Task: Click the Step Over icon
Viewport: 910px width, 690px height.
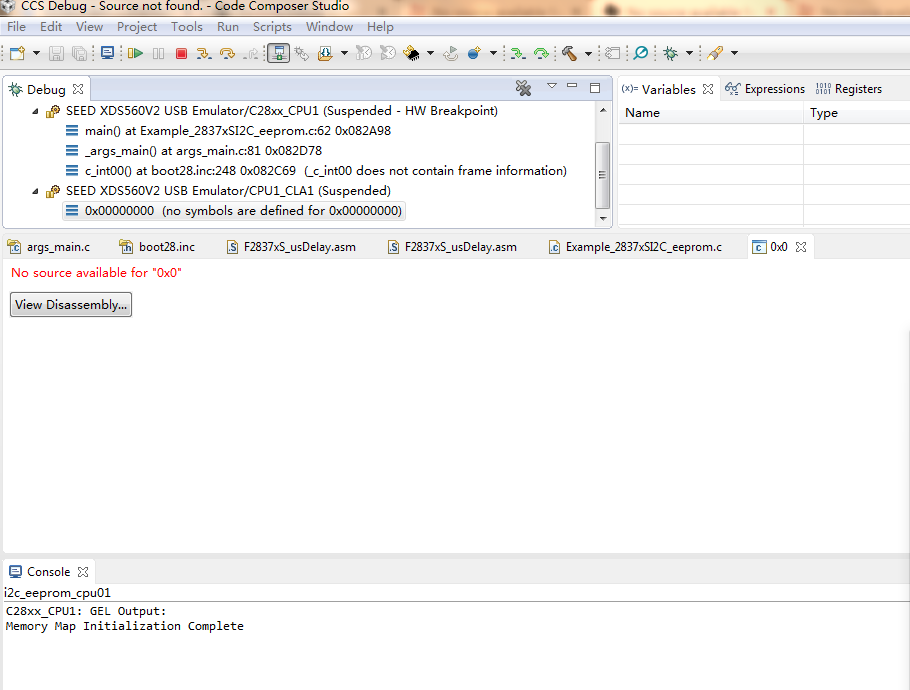Action: point(228,53)
